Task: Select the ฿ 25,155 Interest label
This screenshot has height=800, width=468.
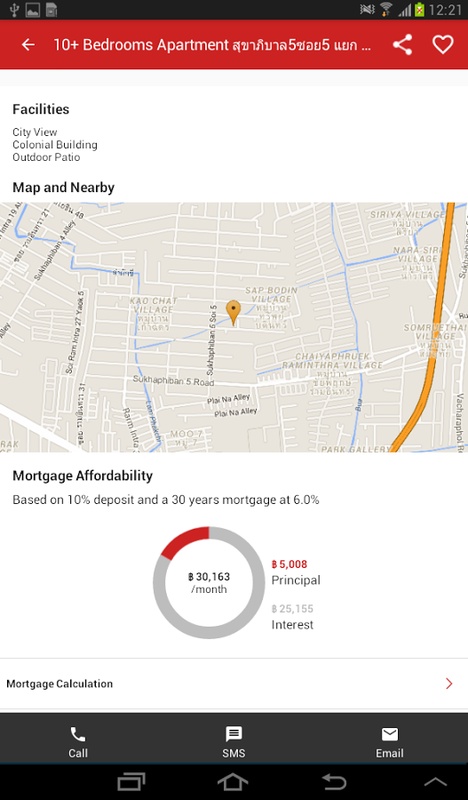Action: tap(292, 616)
